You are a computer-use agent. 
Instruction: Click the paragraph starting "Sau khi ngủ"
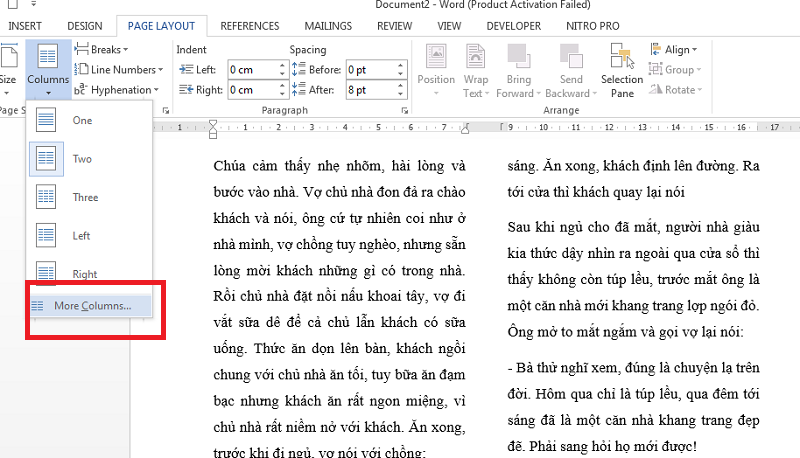(x=633, y=279)
